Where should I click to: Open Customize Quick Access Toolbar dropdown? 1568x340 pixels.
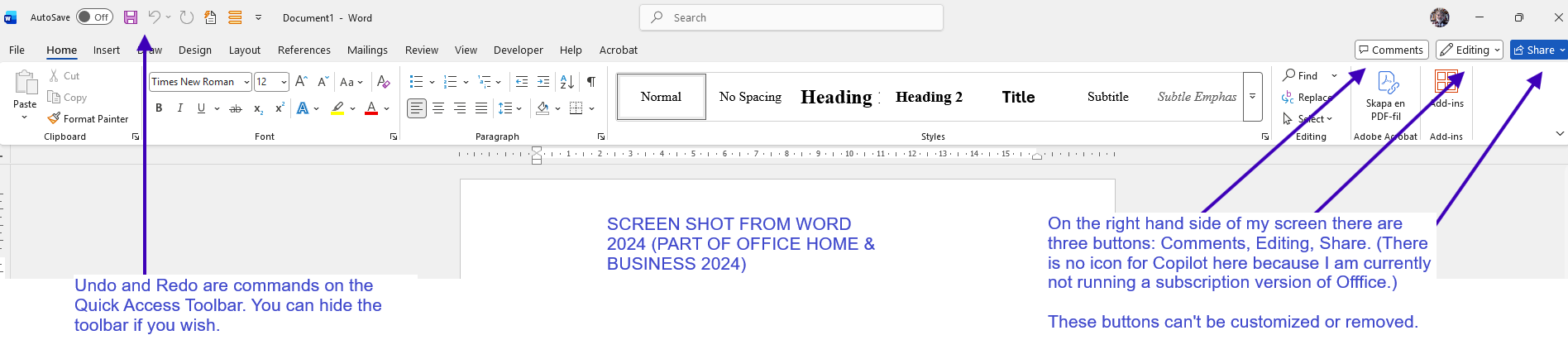tap(258, 17)
